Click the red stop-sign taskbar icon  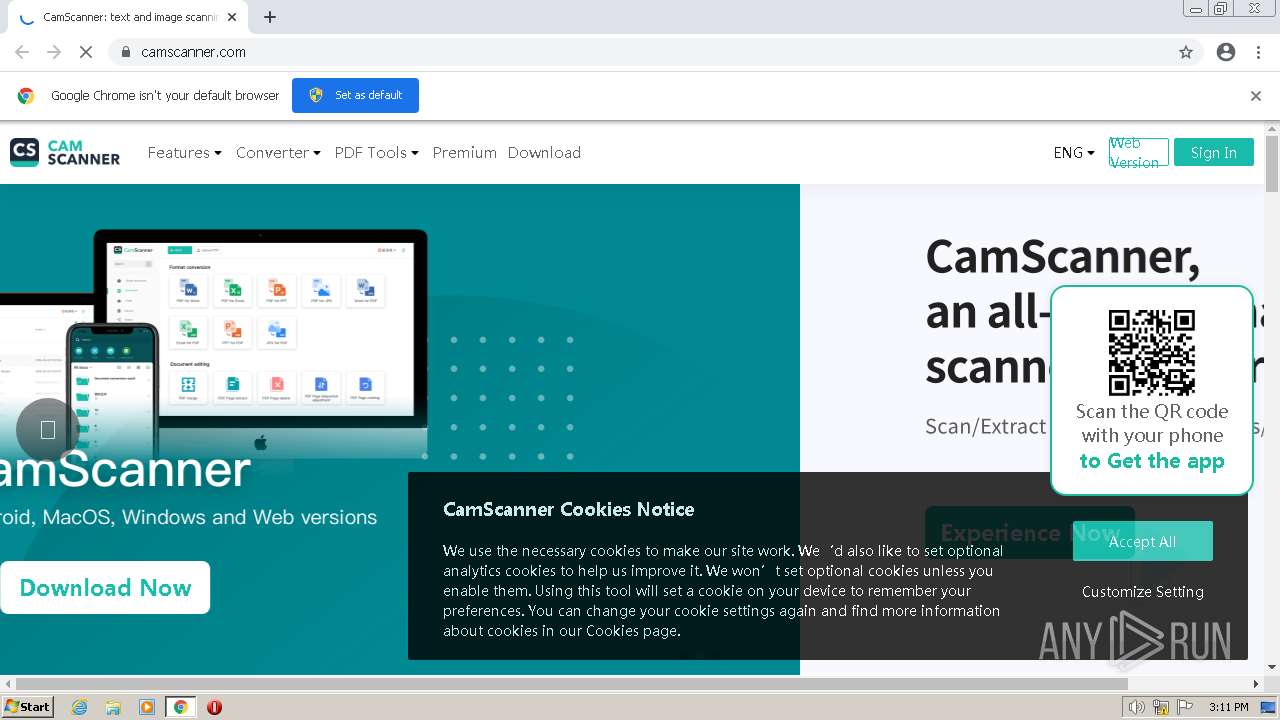coord(214,707)
